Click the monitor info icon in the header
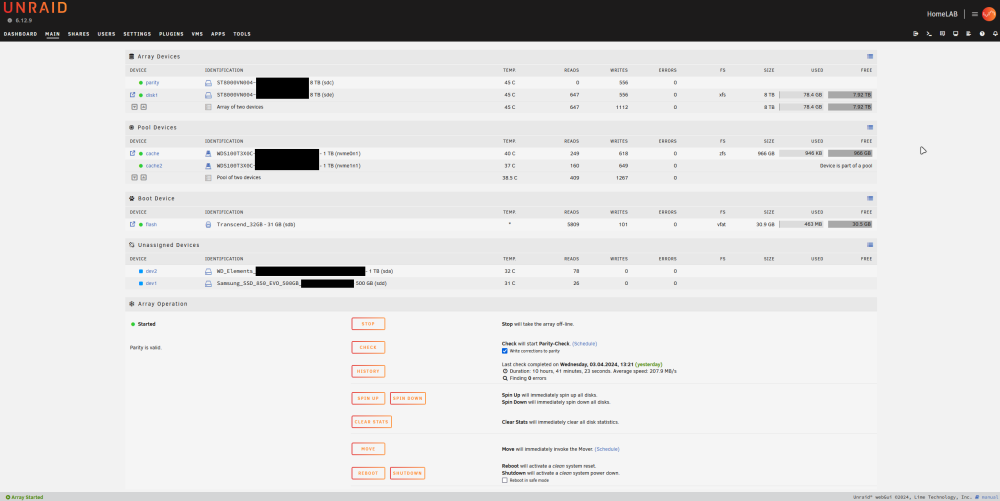Screen dimensions: 1000x501 pos(955,34)
